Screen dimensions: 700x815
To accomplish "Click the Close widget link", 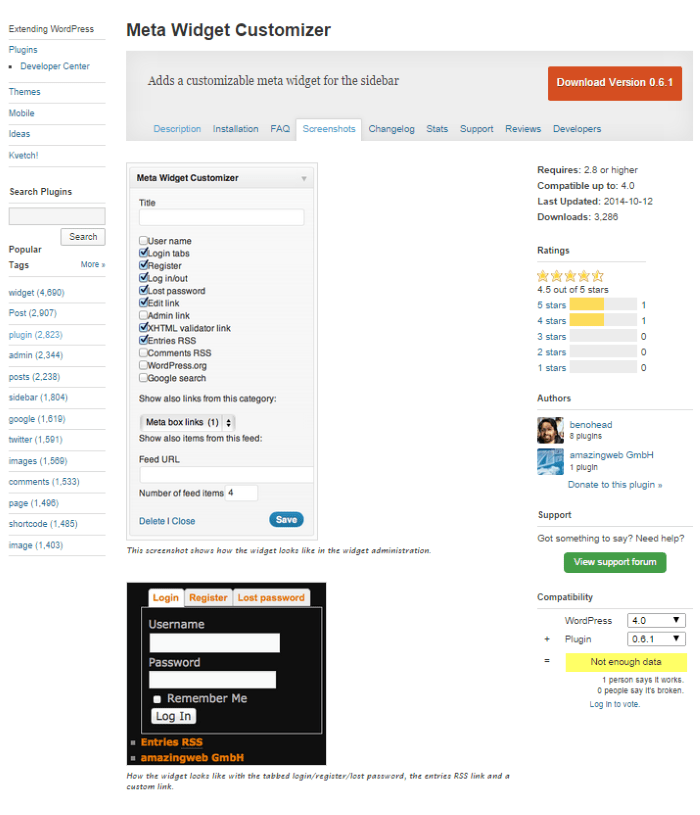I will coord(183,521).
